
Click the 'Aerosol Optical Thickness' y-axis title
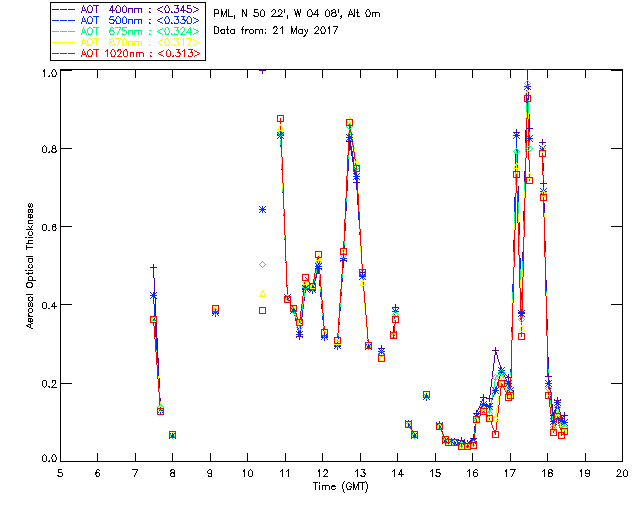[31, 266]
